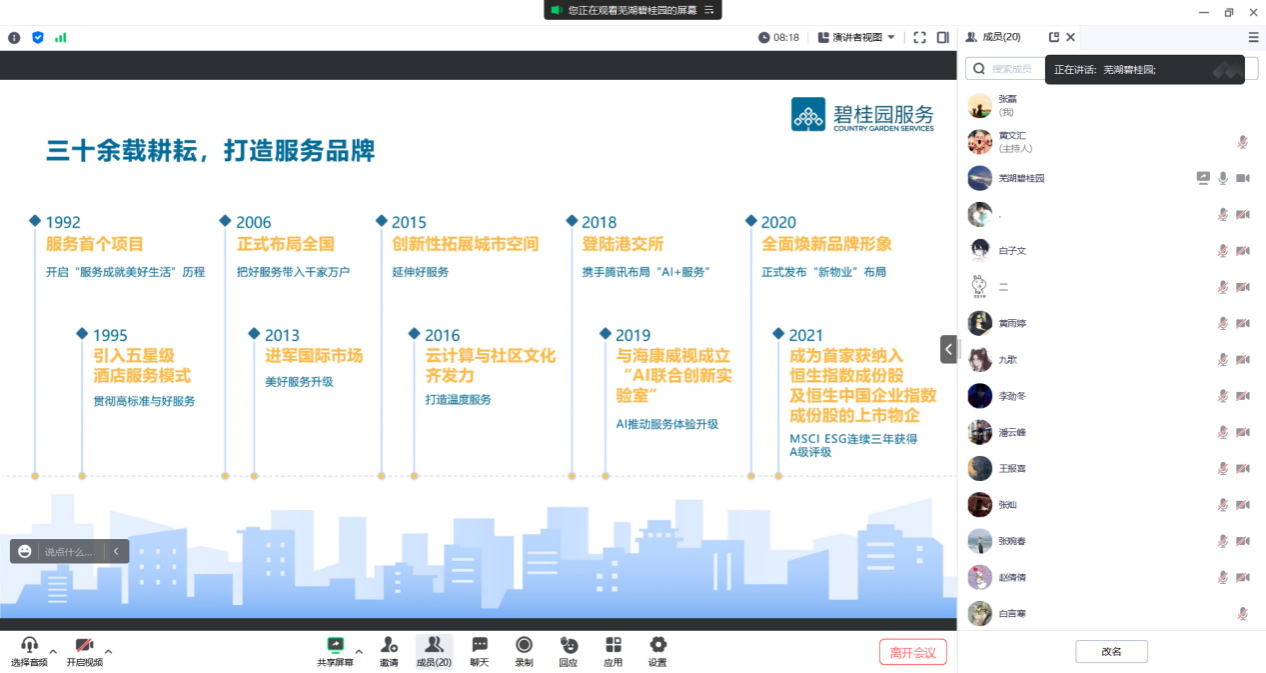Open the 应用 apps button
Image resolution: width=1266 pixels, height=673 pixels.
click(x=613, y=650)
